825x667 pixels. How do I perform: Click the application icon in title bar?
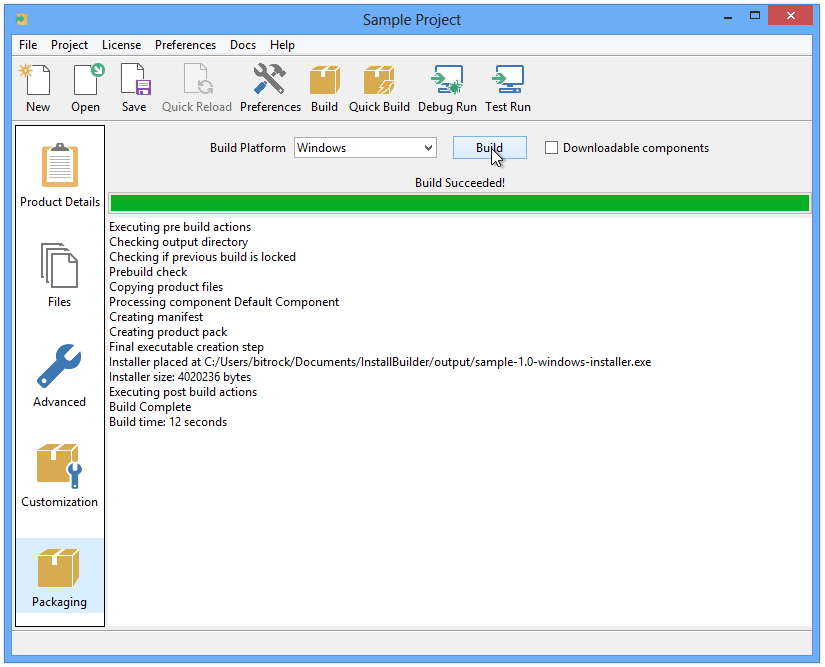(x=22, y=19)
